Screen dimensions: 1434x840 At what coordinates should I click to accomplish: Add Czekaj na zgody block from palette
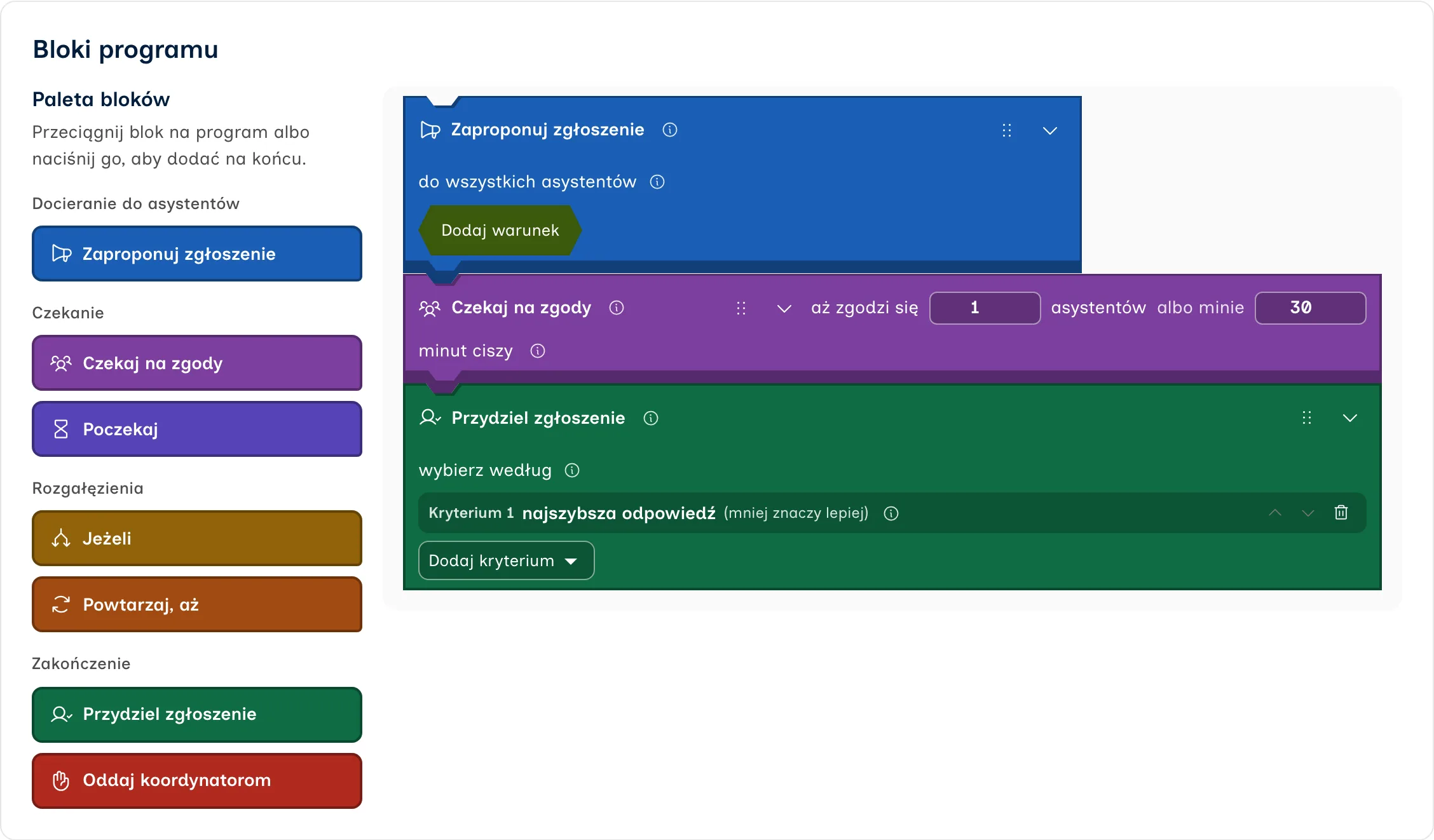coord(197,363)
